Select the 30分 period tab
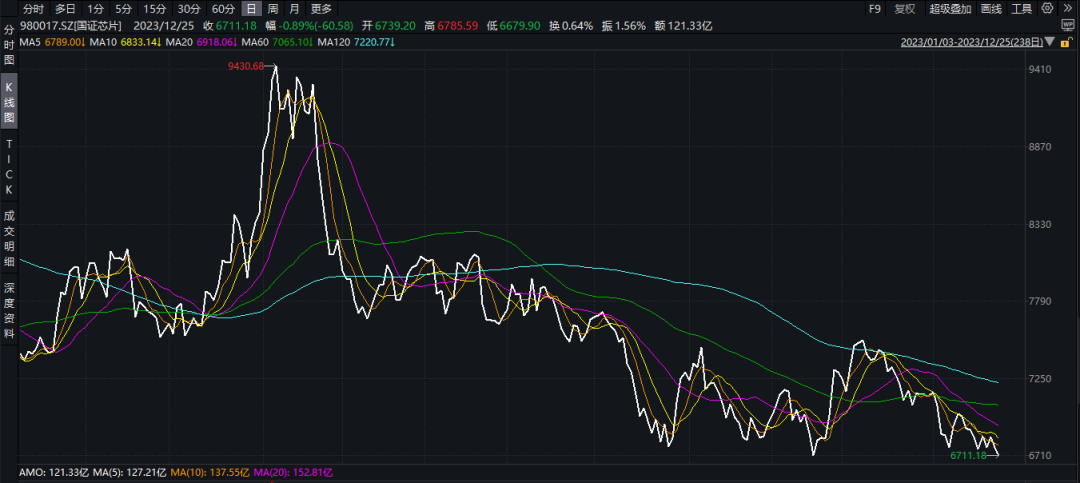Viewport: 1080px width, 483px height. pos(189,9)
